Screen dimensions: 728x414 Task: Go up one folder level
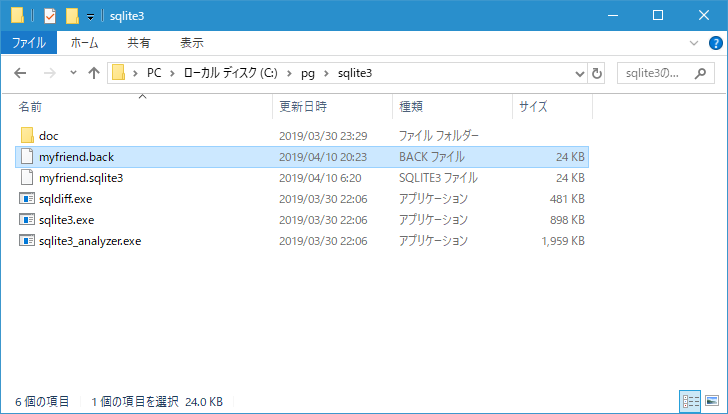(x=94, y=73)
